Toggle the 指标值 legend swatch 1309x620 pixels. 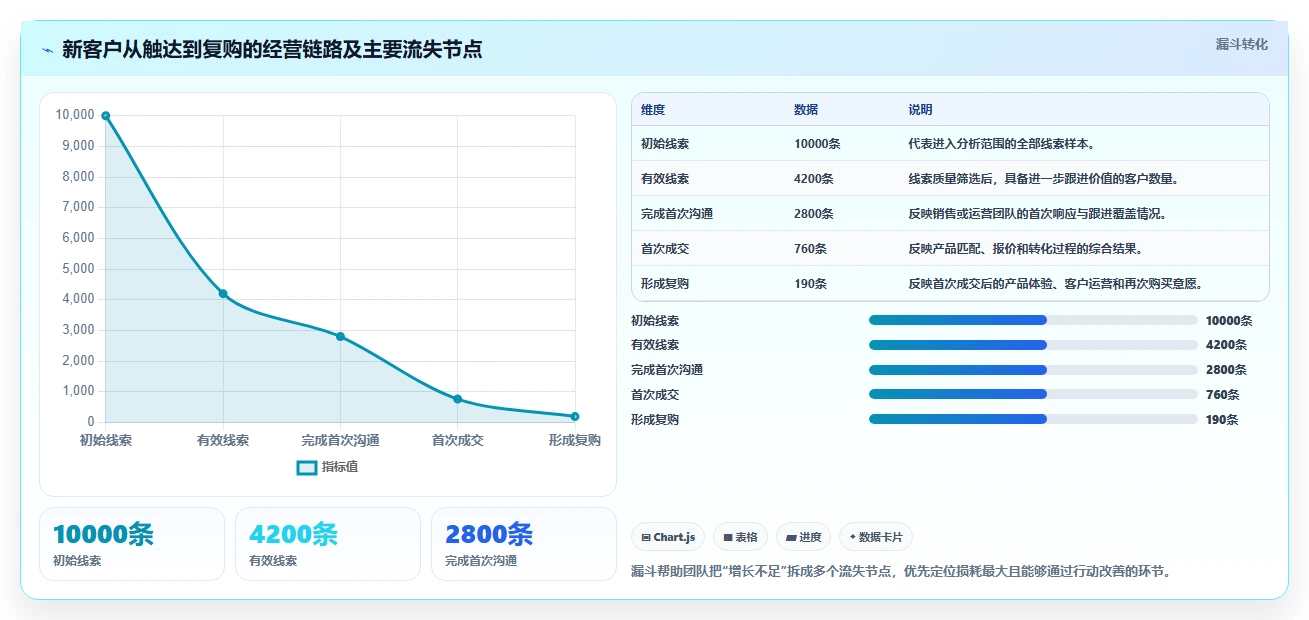(x=307, y=467)
